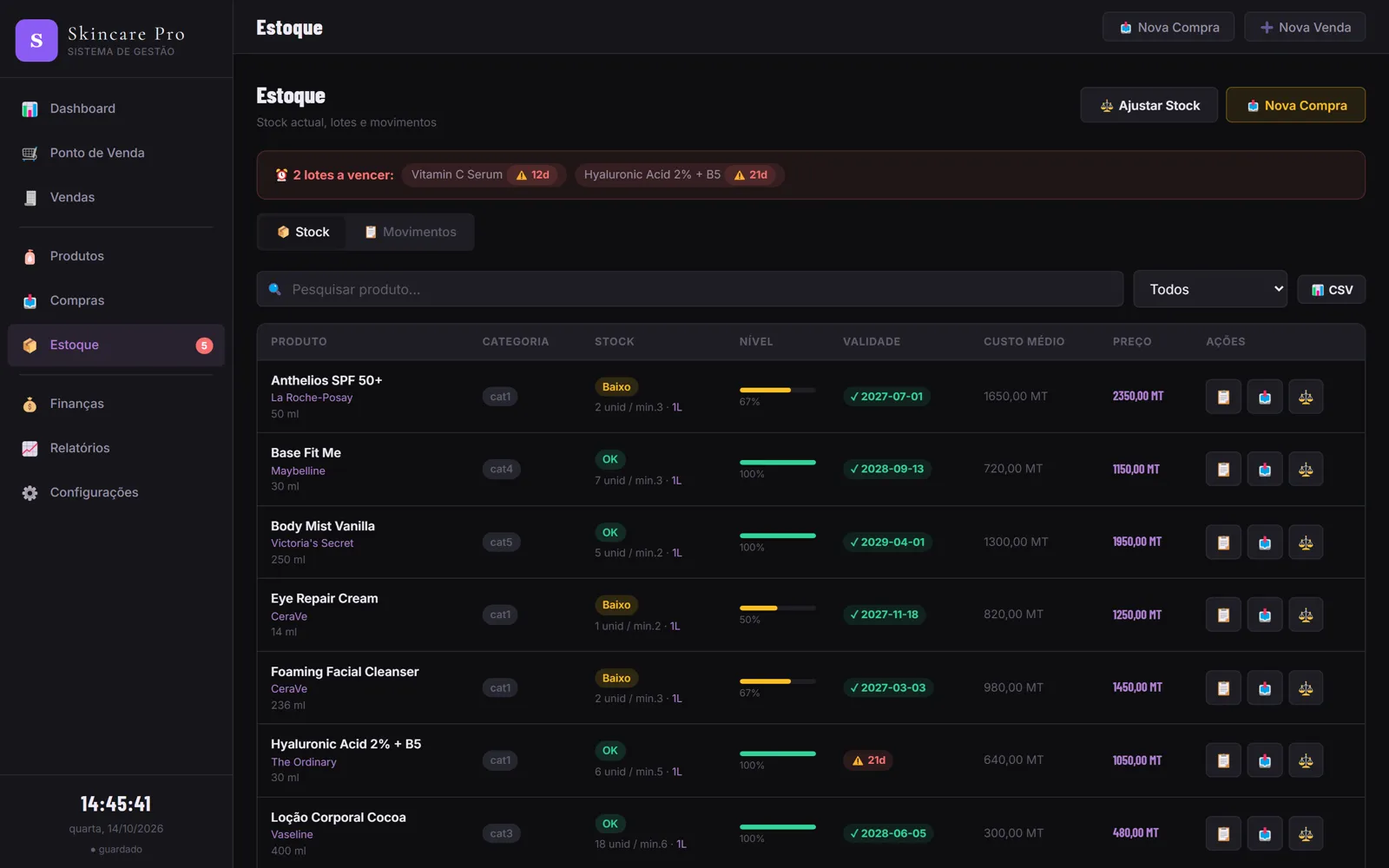
Task: Open clipboard icon for Eye Repair Cream
Action: (x=1223, y=615)
